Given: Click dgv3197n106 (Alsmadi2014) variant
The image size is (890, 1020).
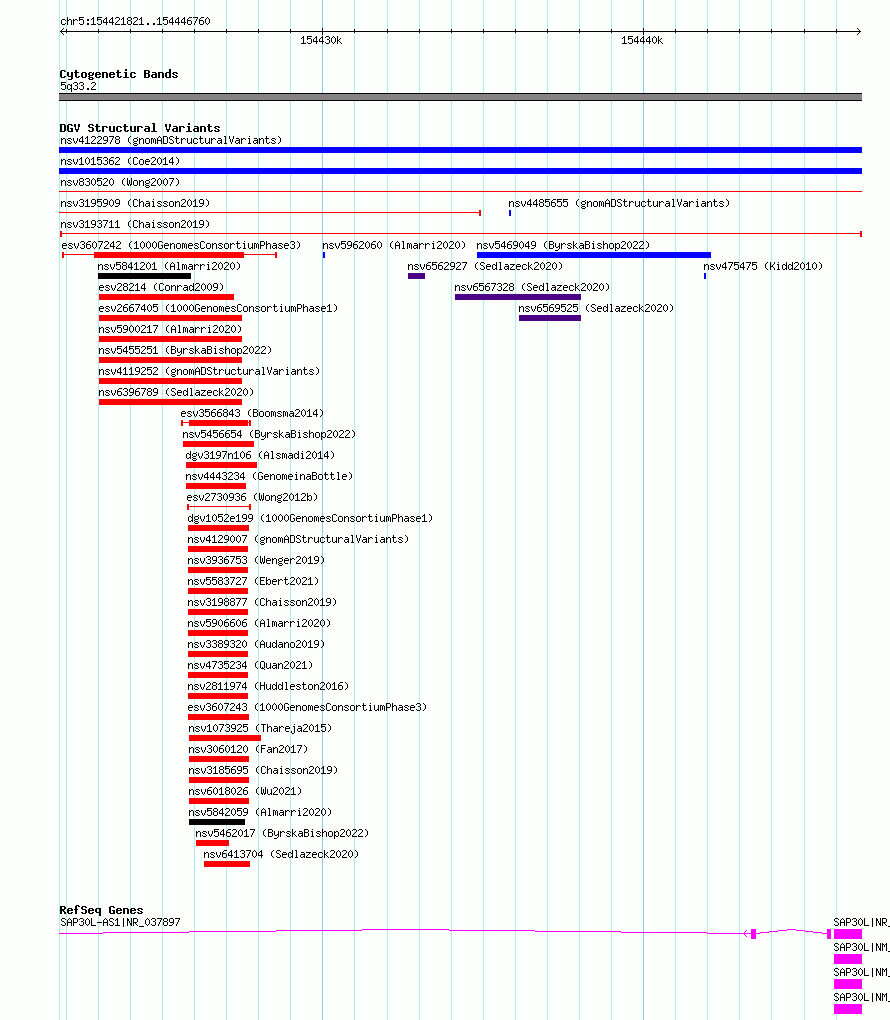Looking at the screenshot, I should [x=260, y=455].
